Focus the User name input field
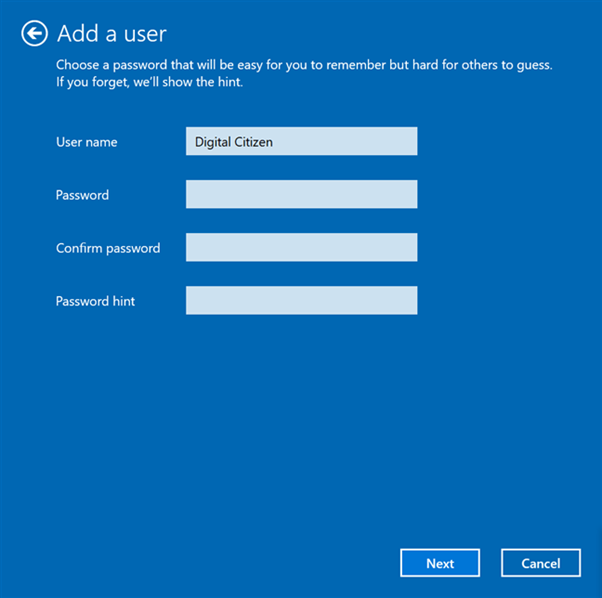This screenshot has height=598, width=602. (301, 142)
